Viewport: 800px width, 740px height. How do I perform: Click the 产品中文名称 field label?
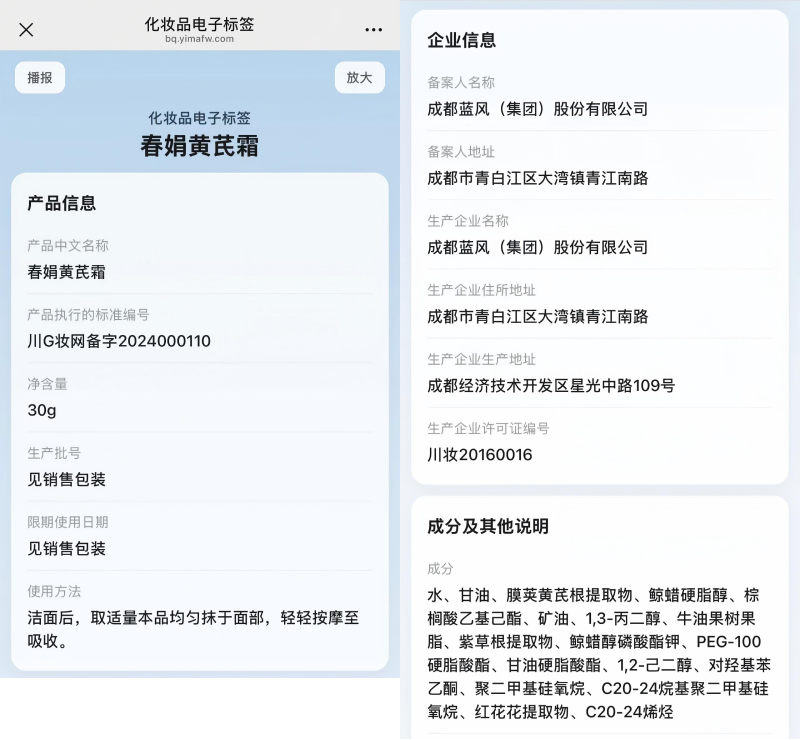pyautogui.click(x=68, y=246)
